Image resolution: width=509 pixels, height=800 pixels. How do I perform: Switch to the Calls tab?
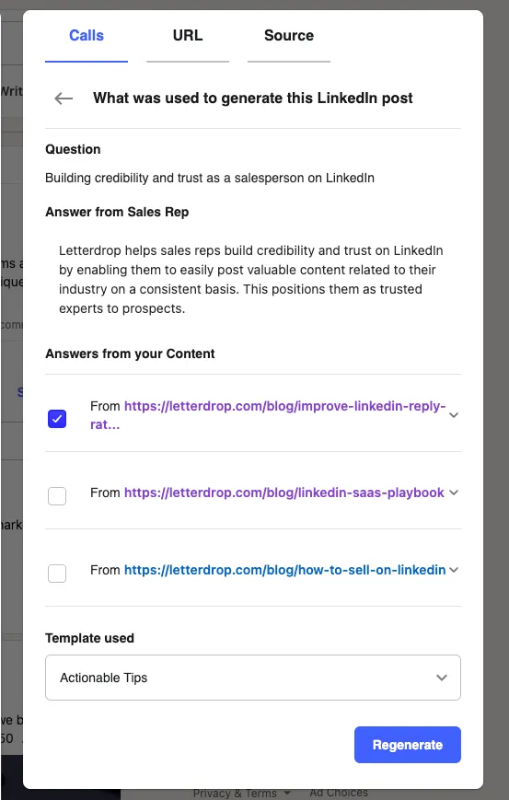point(86,36)
